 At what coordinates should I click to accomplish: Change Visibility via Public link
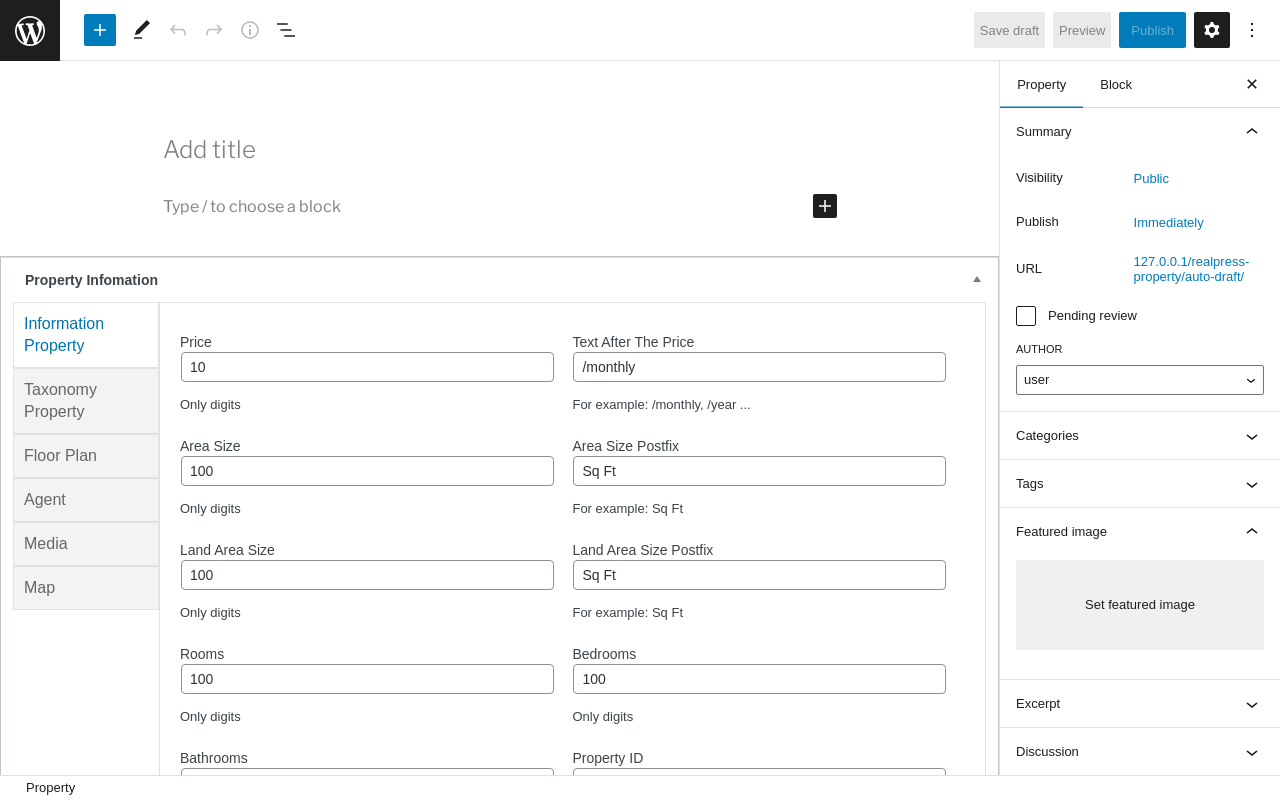[x=1151, y=178]
